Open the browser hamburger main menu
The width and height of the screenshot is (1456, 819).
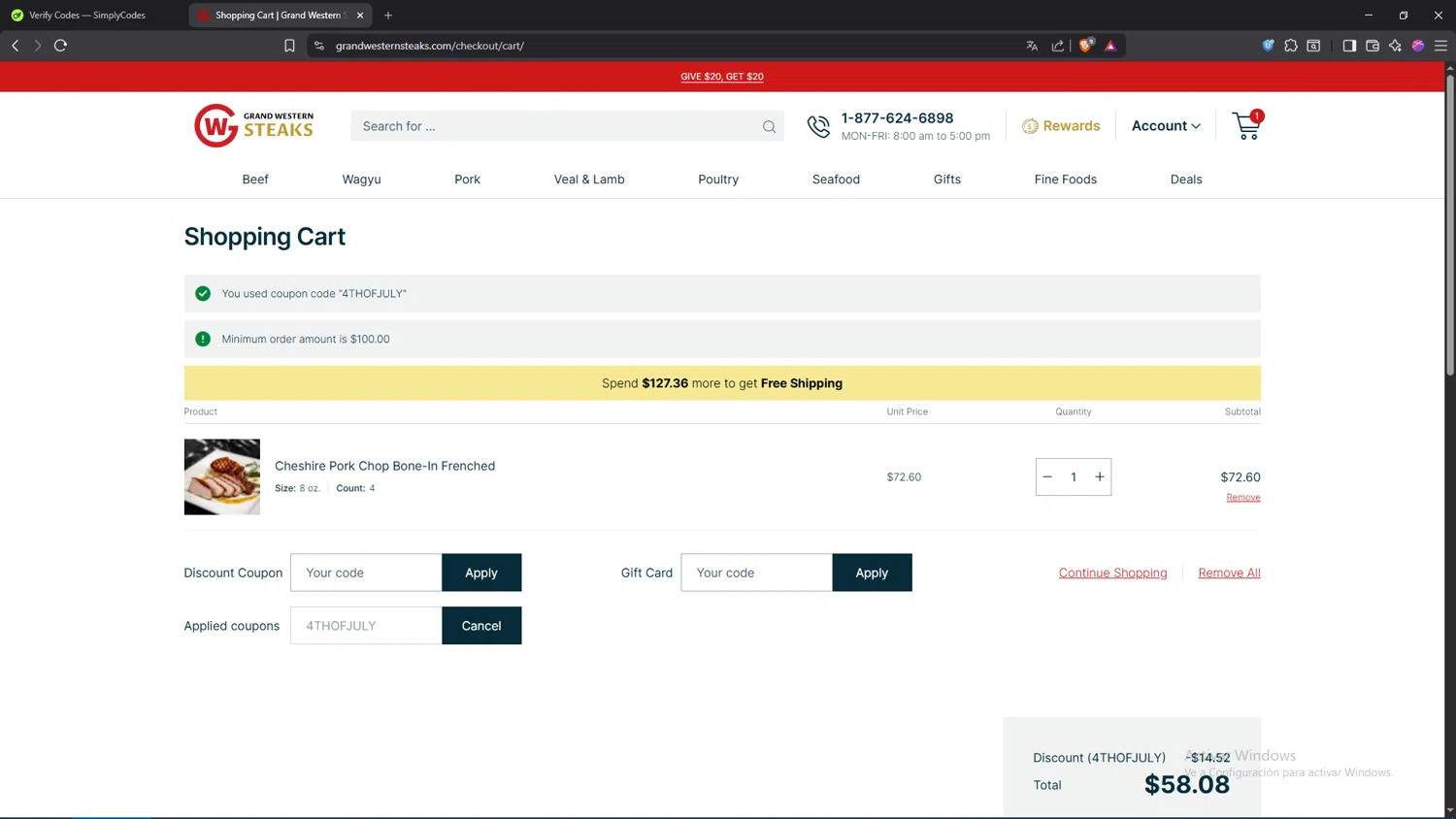[x=1440, y=46]
